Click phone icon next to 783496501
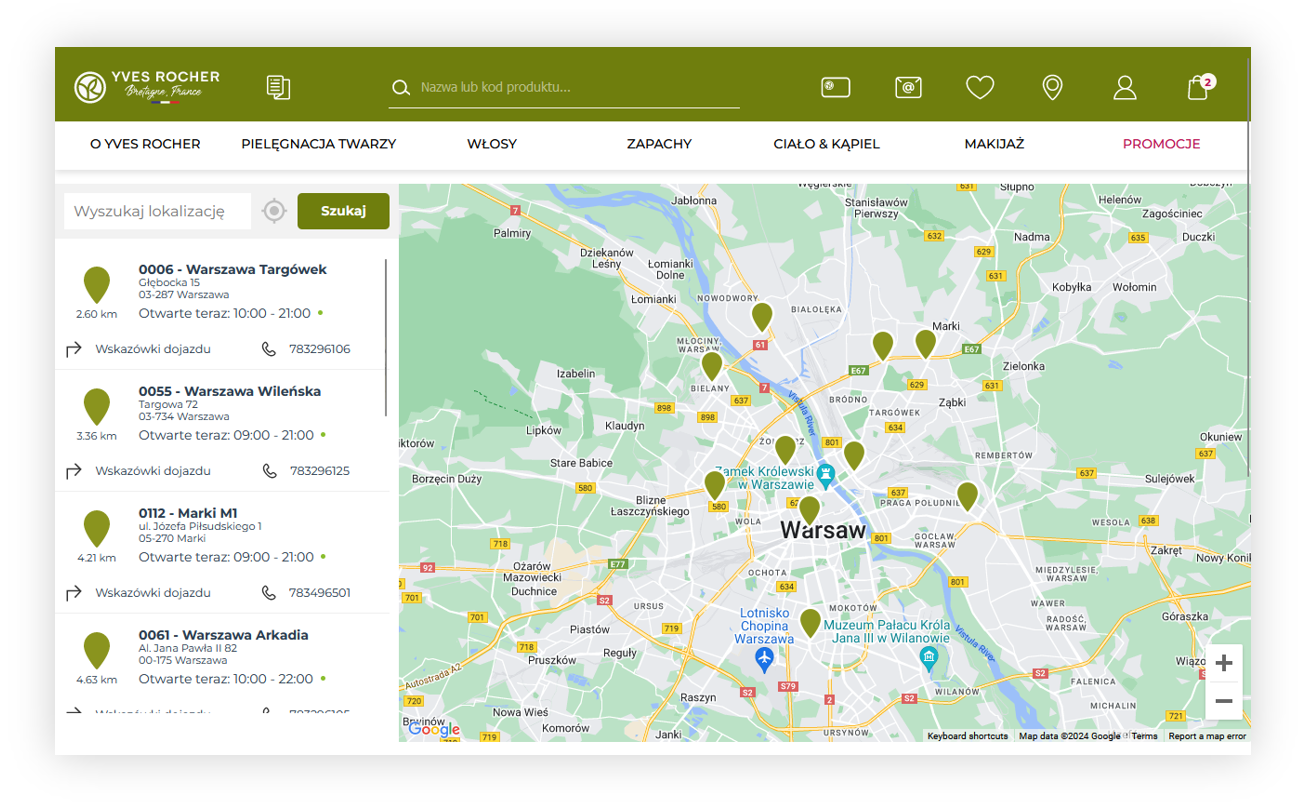Image resolution: width=1308 pixels, height=802 pixels. 268,593
